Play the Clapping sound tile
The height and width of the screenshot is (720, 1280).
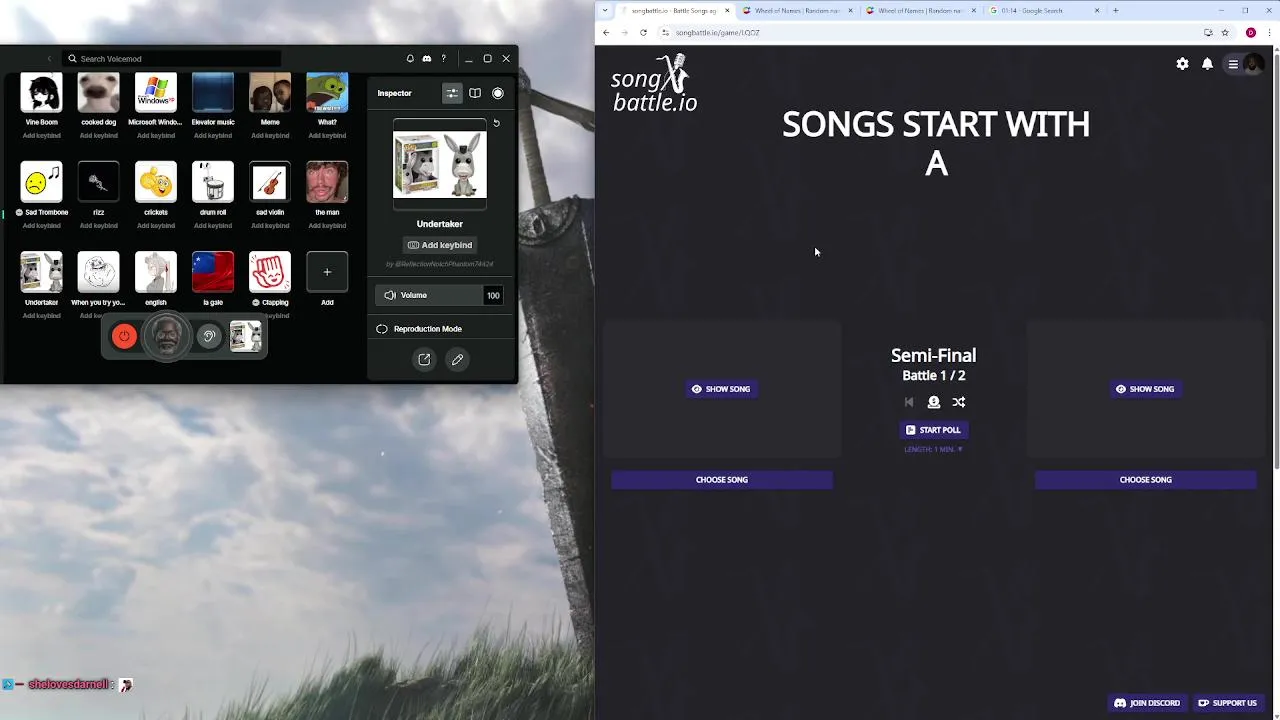[x=269, y=271]
